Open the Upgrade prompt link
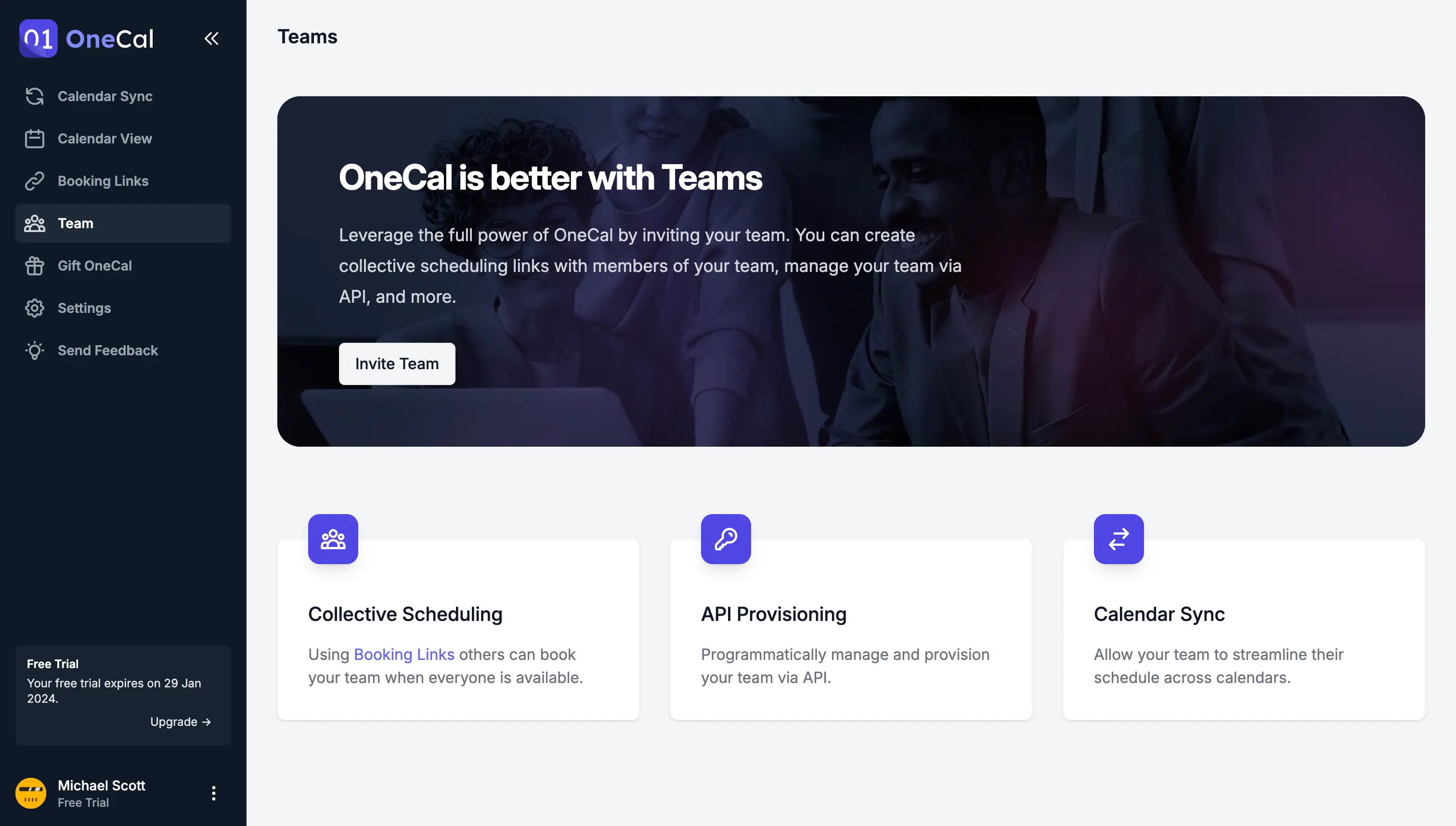This screenshot has height=826, width=1456. pos(181,721)
